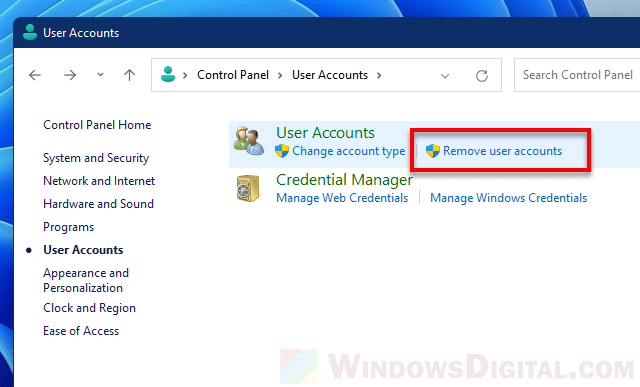Image resolution: width=640 pixels, height=387 pixels.
Task: Open Control Panel Home
Action: coord(97,125)
